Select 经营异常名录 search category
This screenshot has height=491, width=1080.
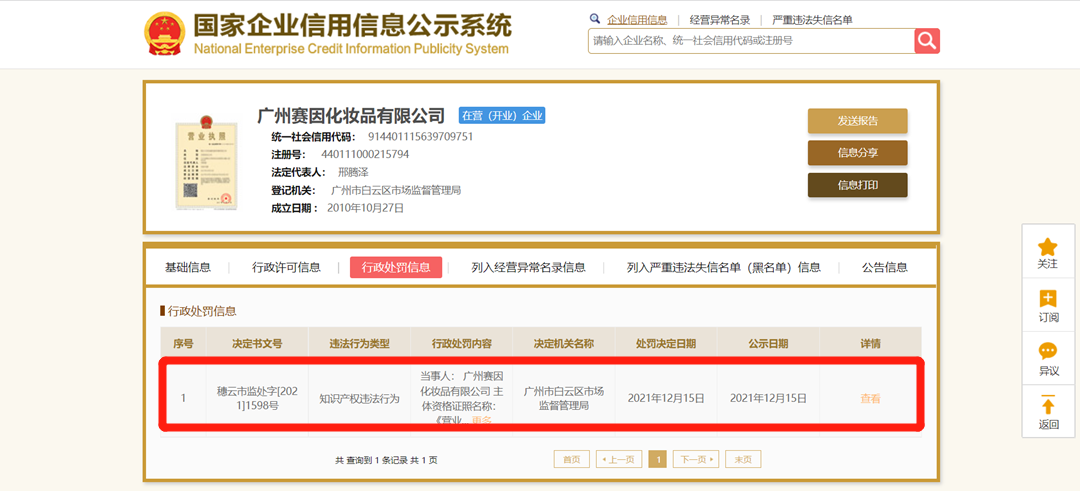coord(719,20)
